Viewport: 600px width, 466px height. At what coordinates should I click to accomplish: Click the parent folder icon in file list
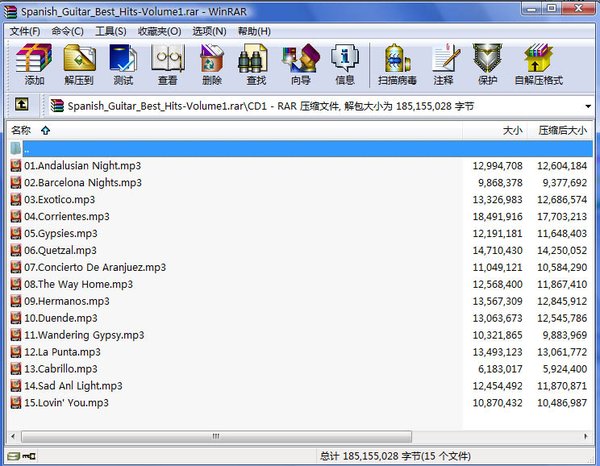16,148
